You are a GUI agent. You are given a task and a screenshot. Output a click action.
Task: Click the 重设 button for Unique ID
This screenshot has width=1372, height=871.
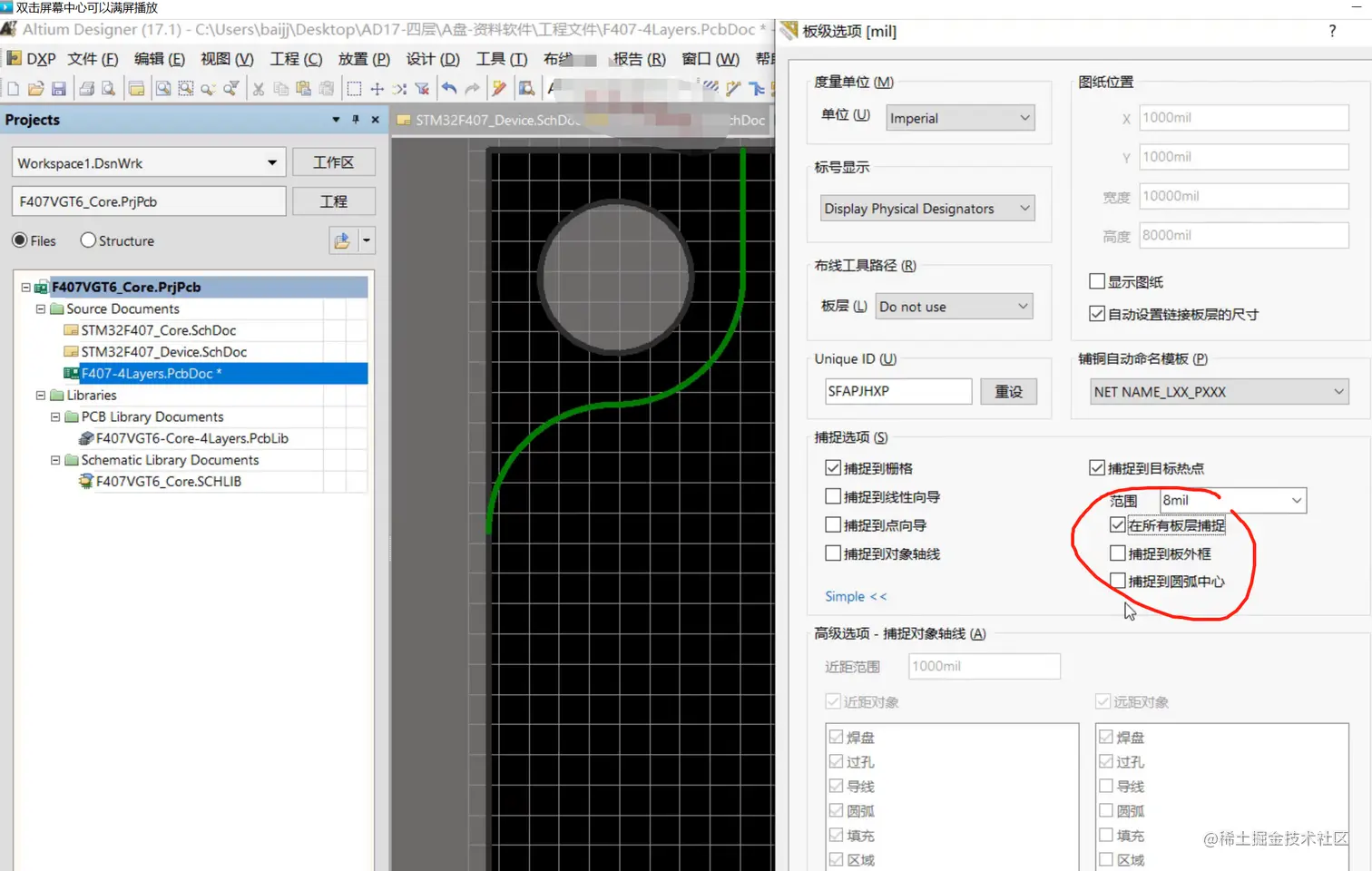tap(1008, 392)
